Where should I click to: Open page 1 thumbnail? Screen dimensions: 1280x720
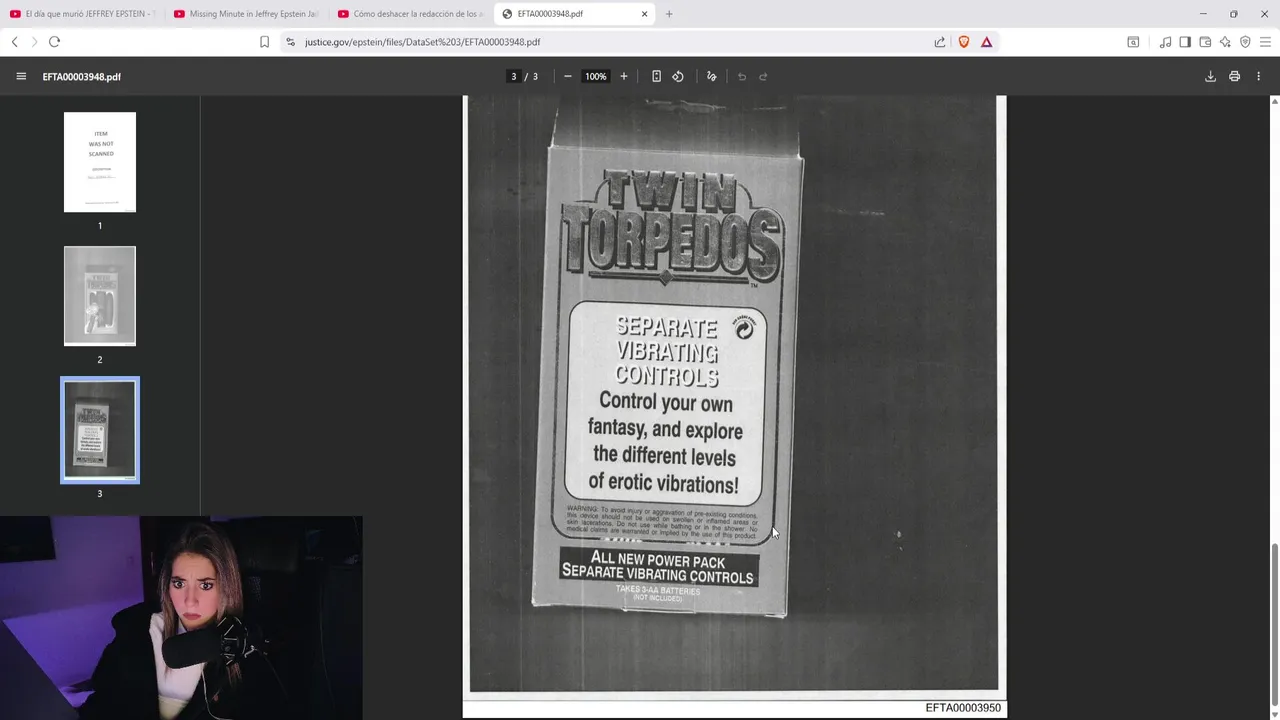[100, 162]
